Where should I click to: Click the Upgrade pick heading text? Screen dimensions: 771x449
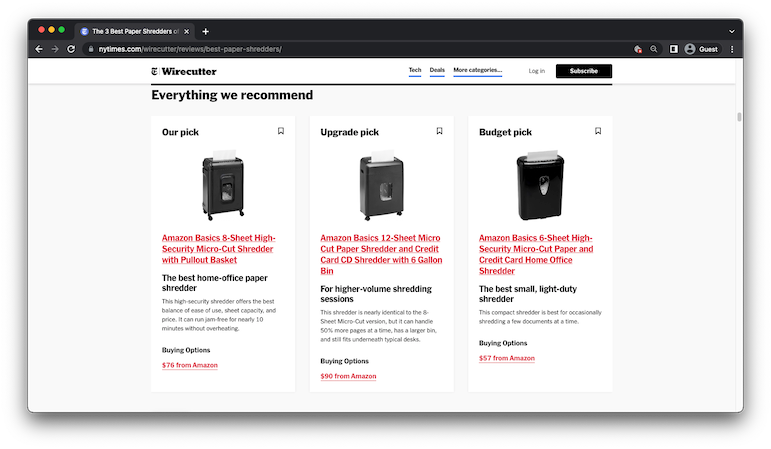350,132
